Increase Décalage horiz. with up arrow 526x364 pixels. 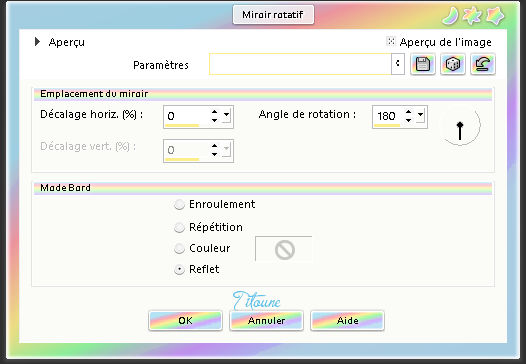tap(214, 112)
